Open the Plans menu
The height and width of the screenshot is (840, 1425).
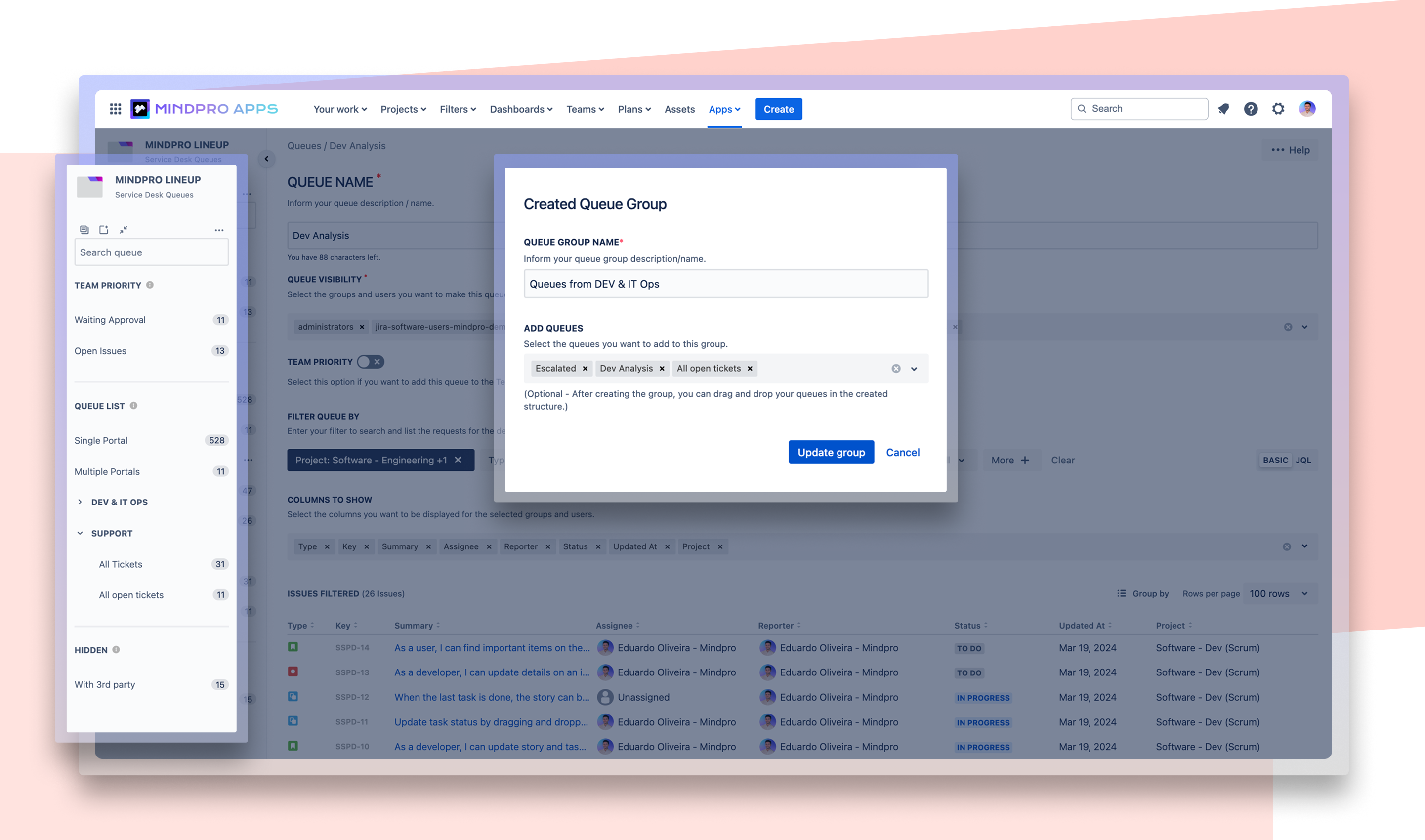(634, 109)
